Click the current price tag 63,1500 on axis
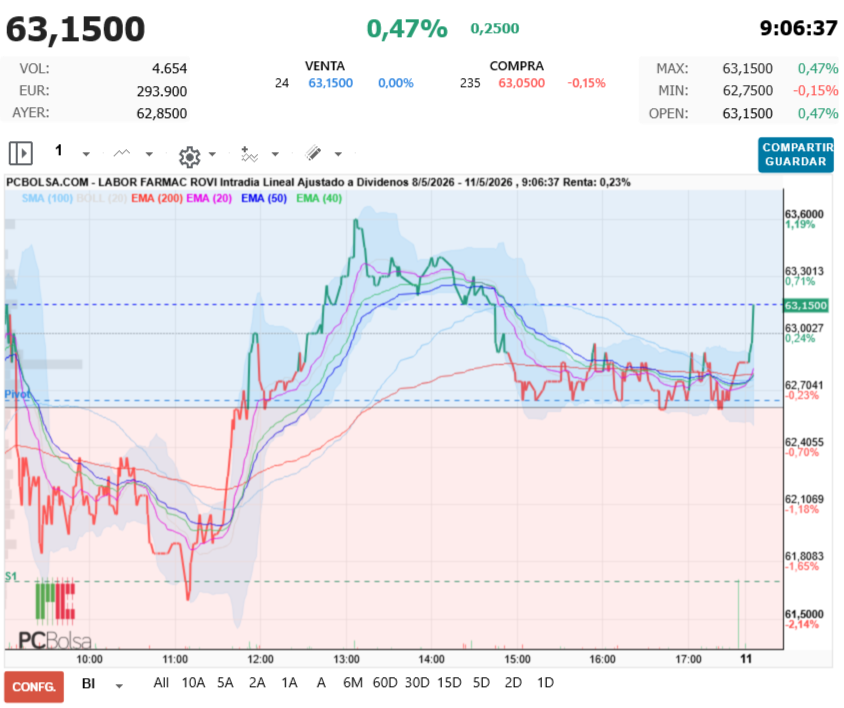 [x=806, y=305]
